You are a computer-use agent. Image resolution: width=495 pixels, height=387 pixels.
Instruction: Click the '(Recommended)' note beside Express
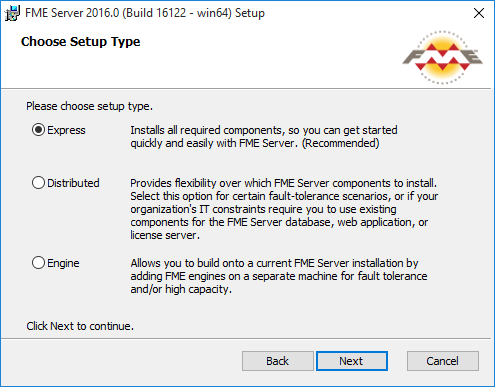[341, 143]
